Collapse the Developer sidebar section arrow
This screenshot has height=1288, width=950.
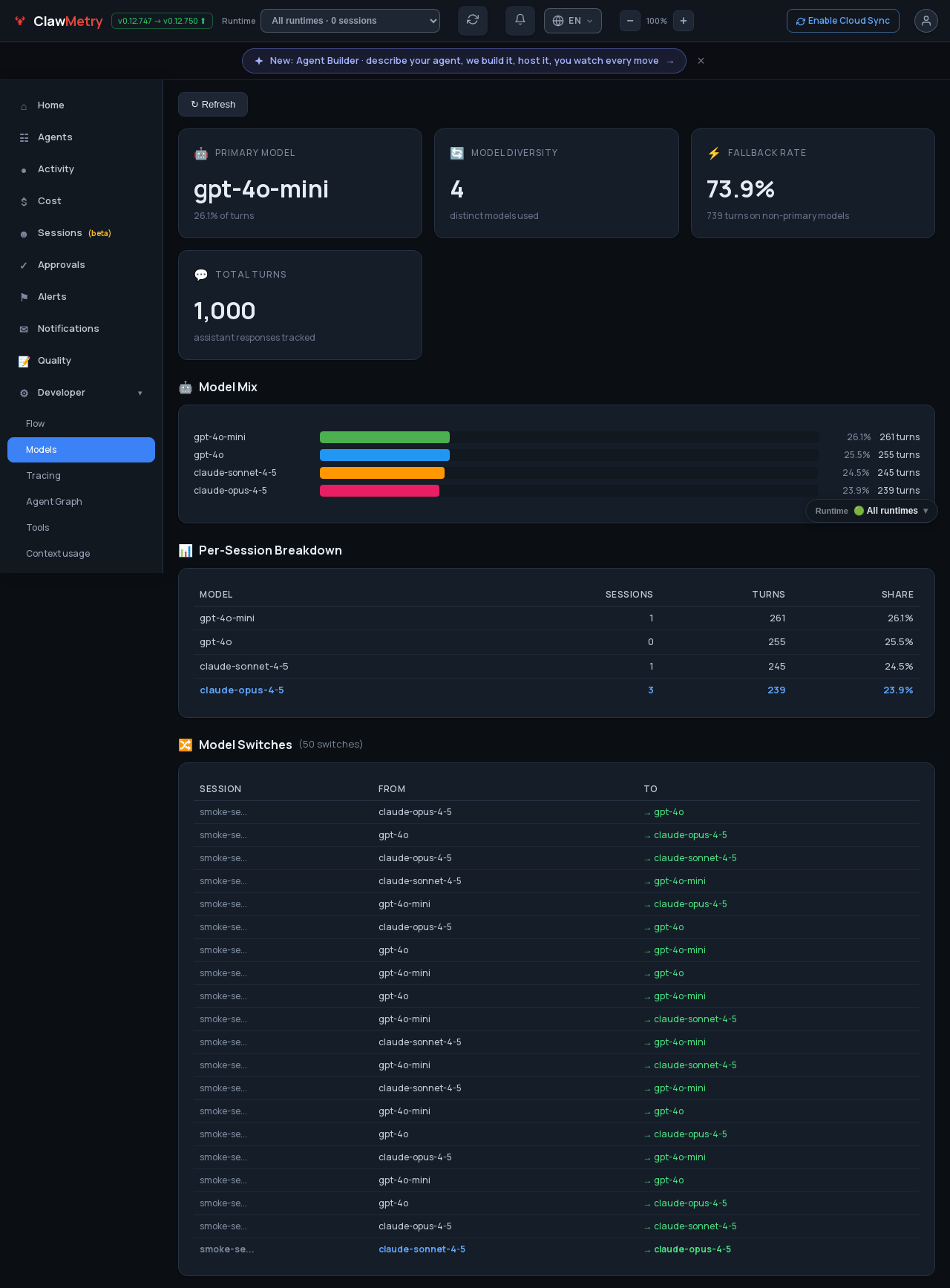(x=140, y=393)
